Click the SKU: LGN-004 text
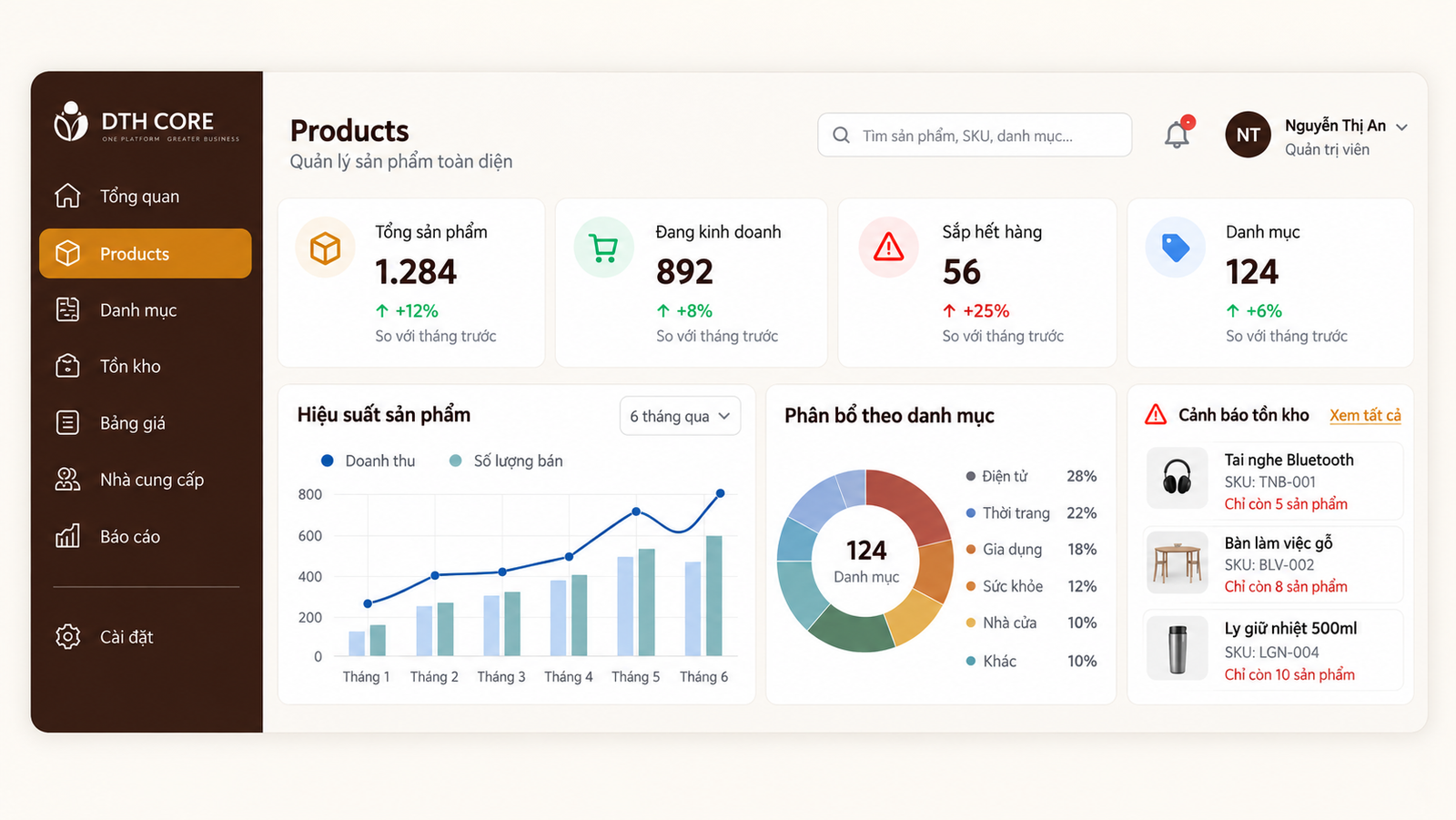 [1271, 652]
